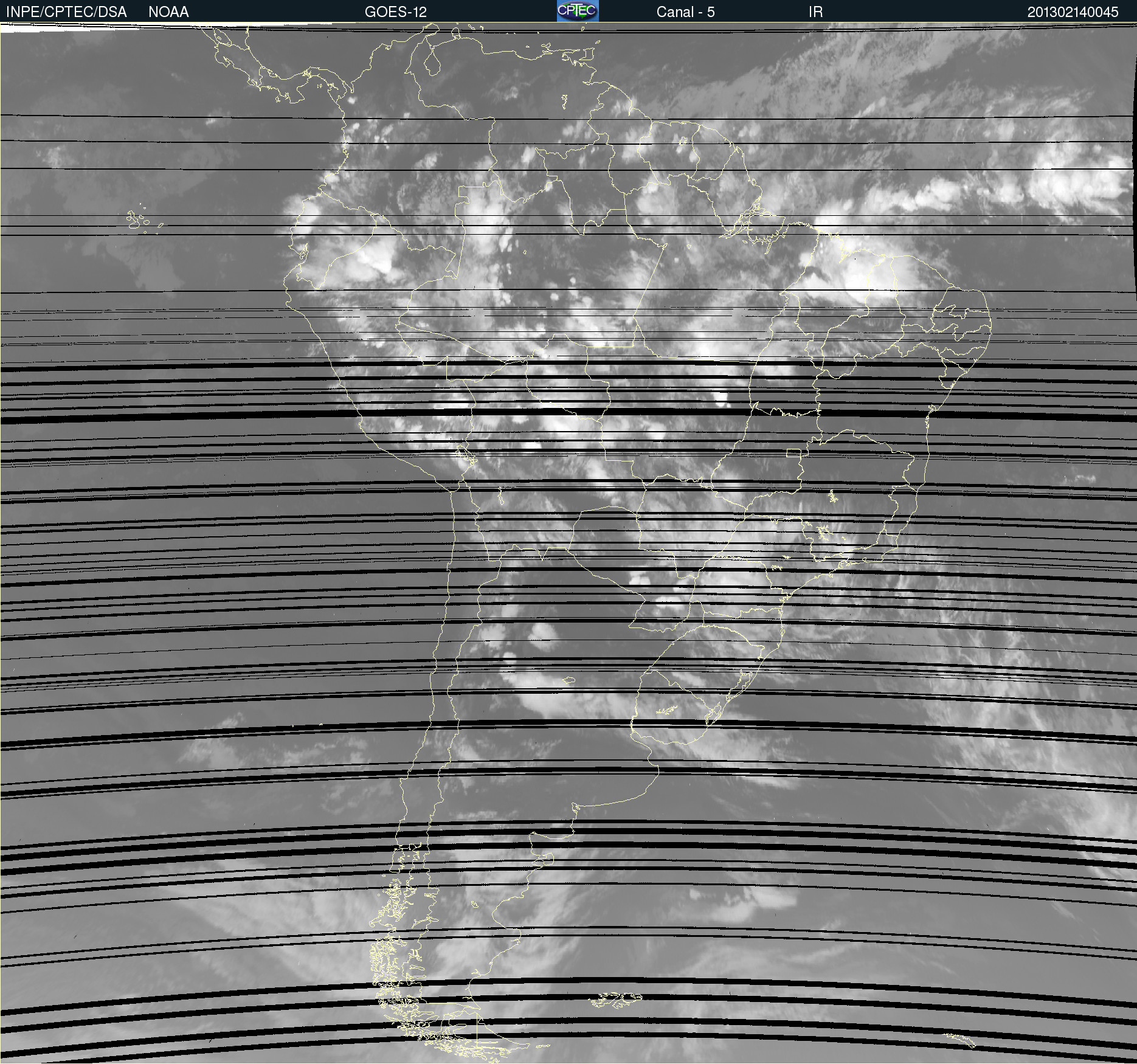Click the INPE/CPTEC/DSA header text

coord(66,12)
